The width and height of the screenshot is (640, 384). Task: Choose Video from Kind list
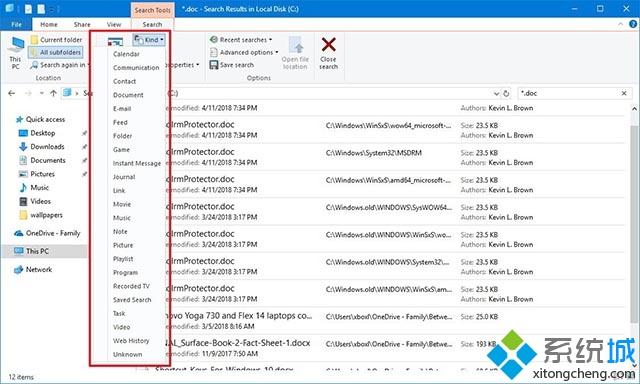[122, 327]
